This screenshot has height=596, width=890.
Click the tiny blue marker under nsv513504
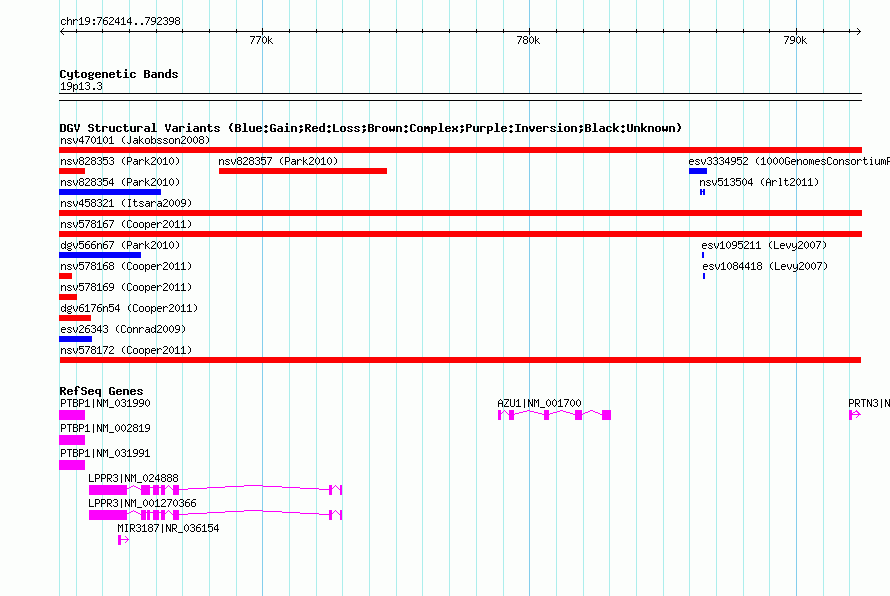coord(703,192)
